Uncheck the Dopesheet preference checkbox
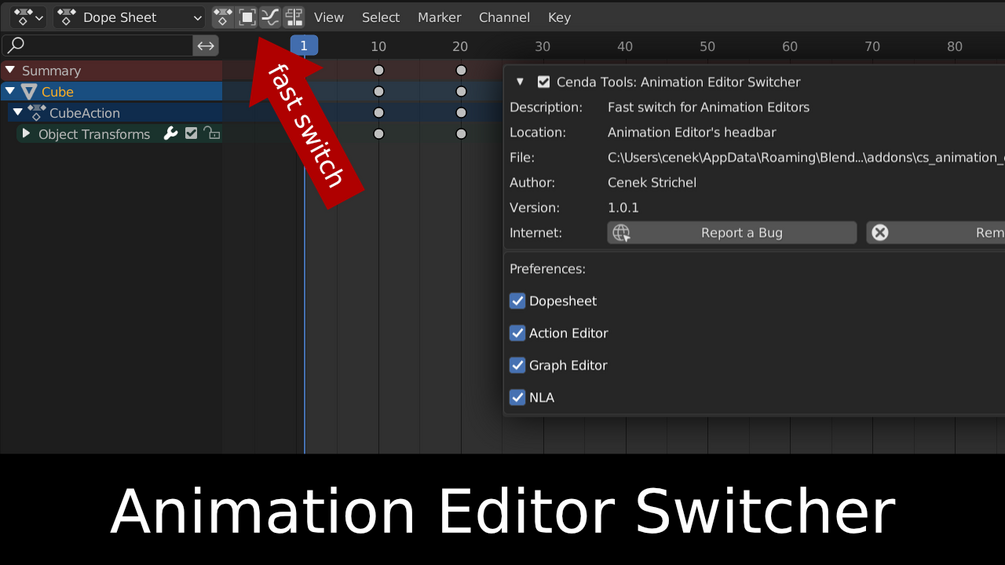The width and height of the screenshot is (1005, 565). click(x=517, y=301)
